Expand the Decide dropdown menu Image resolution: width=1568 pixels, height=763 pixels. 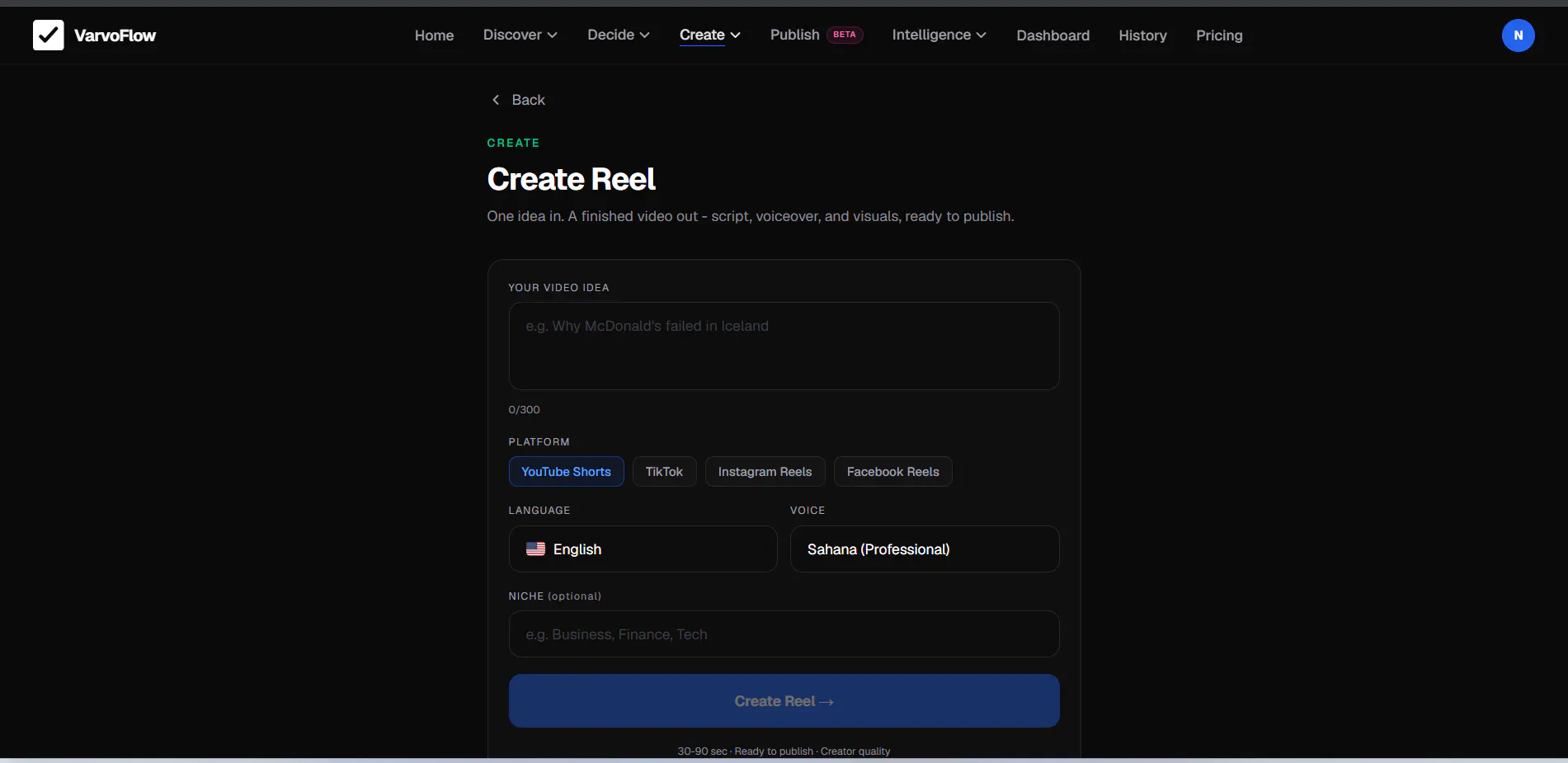(x=619, y=35)
